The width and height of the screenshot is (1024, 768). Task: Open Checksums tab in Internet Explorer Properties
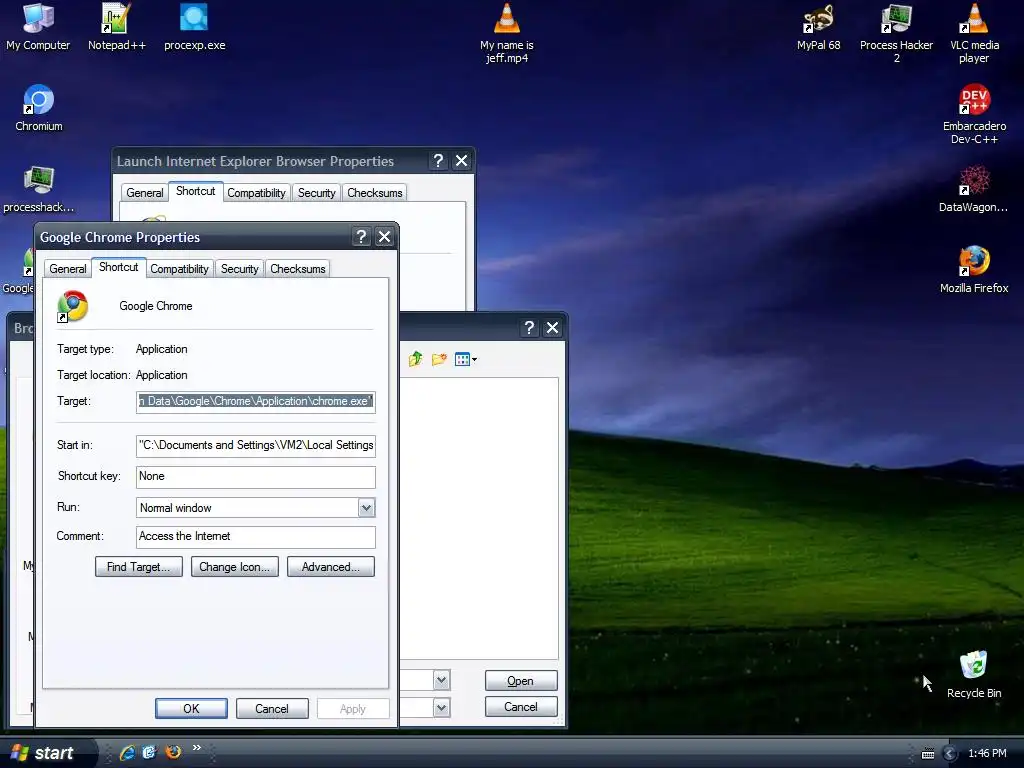(375, 193)
